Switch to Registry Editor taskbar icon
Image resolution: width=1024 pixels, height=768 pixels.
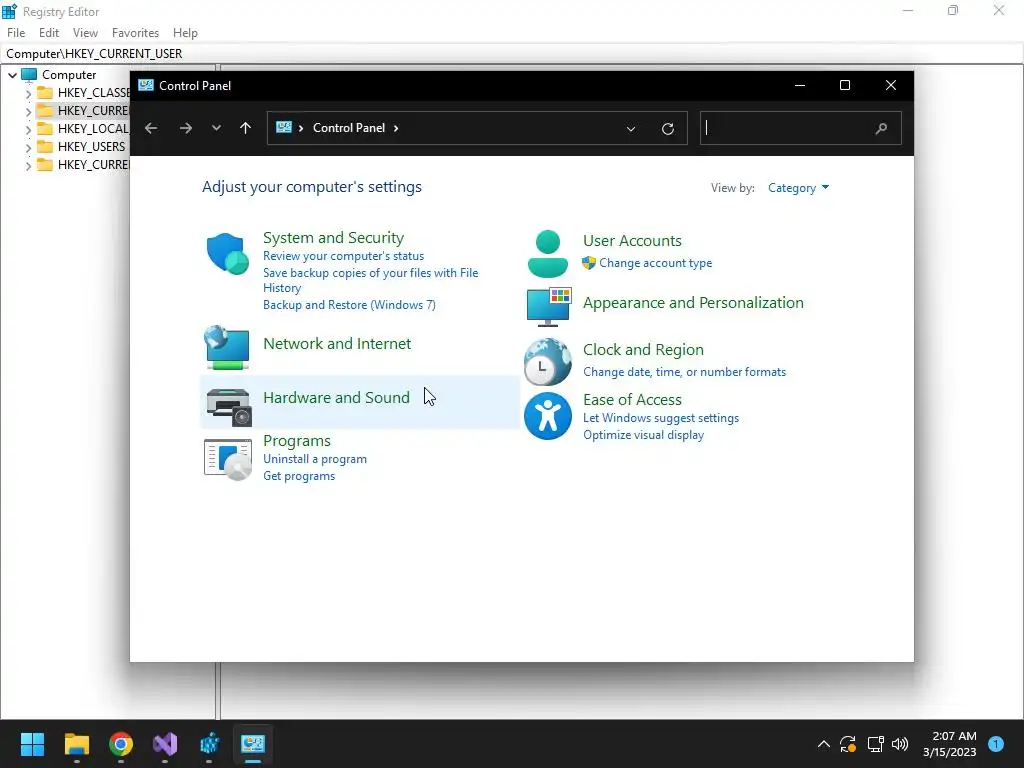click(209, 744)
